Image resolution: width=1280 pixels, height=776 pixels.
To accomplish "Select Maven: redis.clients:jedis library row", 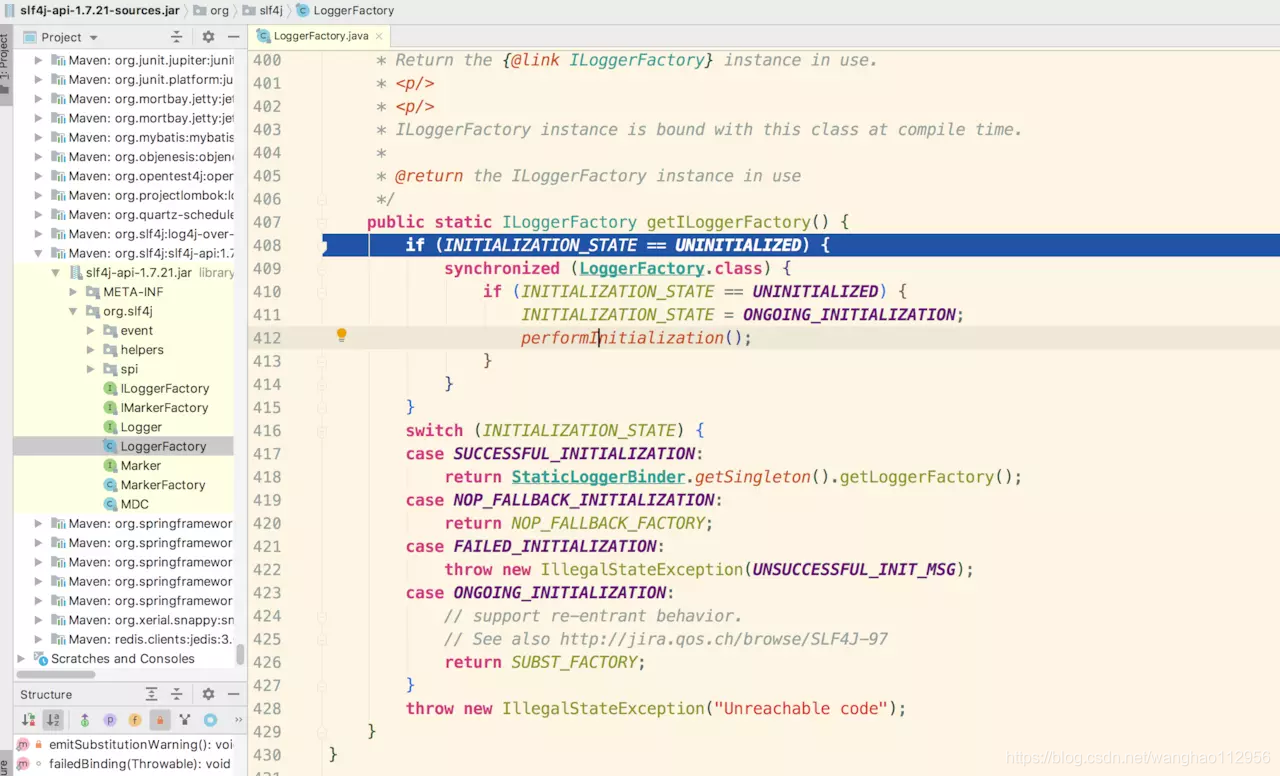I will [124, 639].
